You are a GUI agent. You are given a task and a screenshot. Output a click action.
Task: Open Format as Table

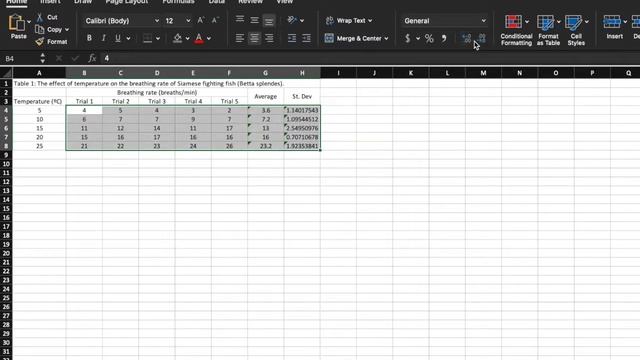(548, 30)
